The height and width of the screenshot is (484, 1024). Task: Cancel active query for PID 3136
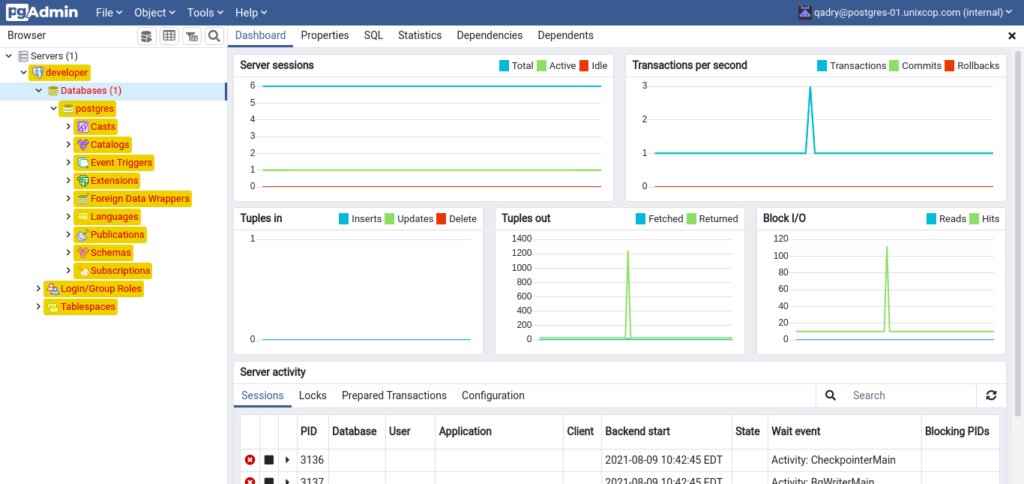coord(268,460)
